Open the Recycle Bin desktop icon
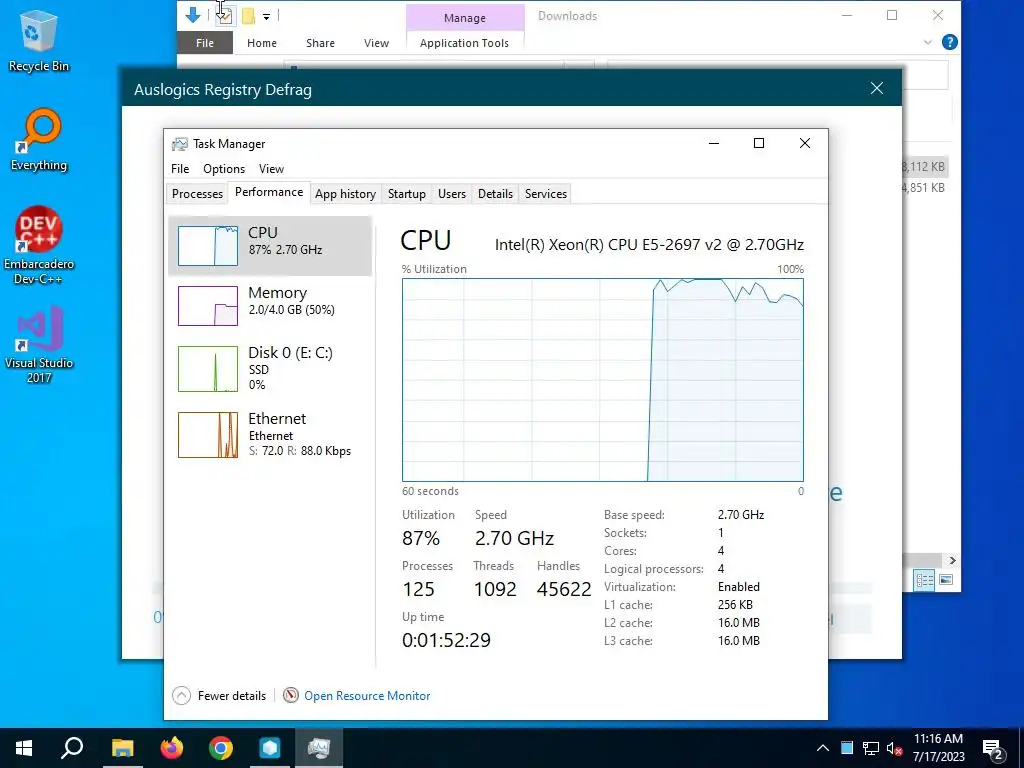 pos(39,41)
